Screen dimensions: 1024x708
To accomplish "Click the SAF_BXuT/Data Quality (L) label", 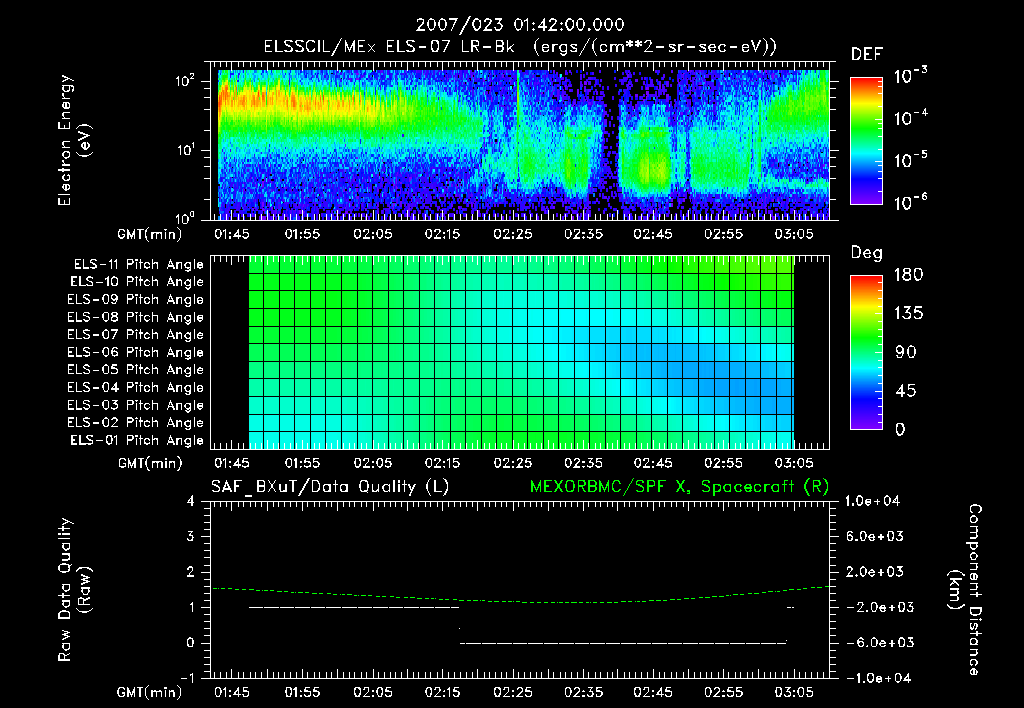I will pos(330,487).
